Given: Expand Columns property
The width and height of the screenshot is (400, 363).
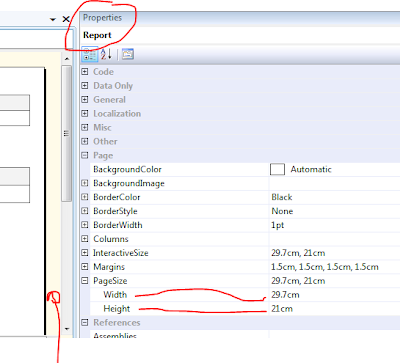Looking at the screenshot, I should [85, 239].
